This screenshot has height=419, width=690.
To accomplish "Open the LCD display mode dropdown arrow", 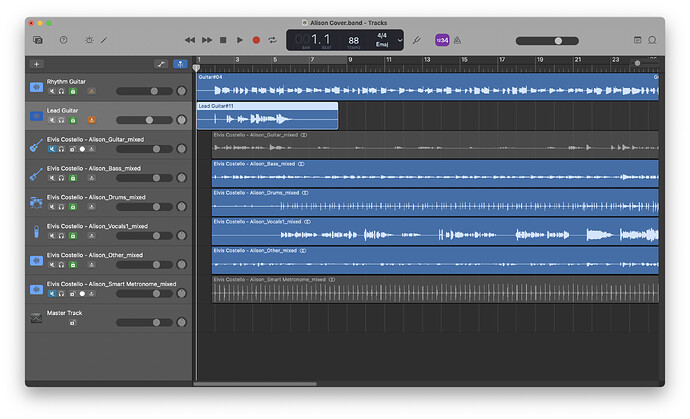I will point(400,40).
